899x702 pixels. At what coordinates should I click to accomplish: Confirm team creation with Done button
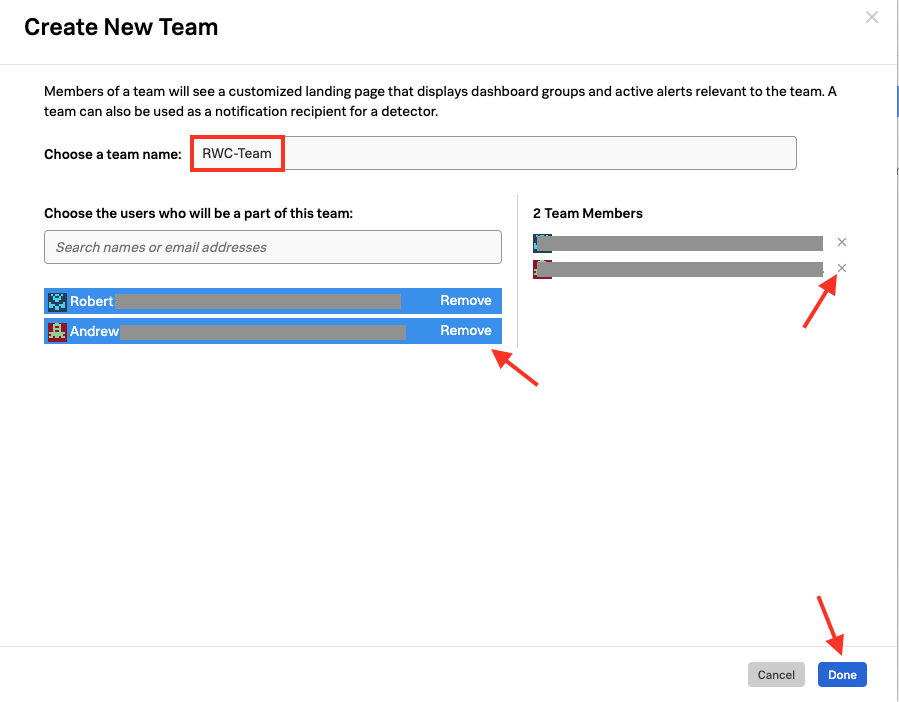pos(842,675)
